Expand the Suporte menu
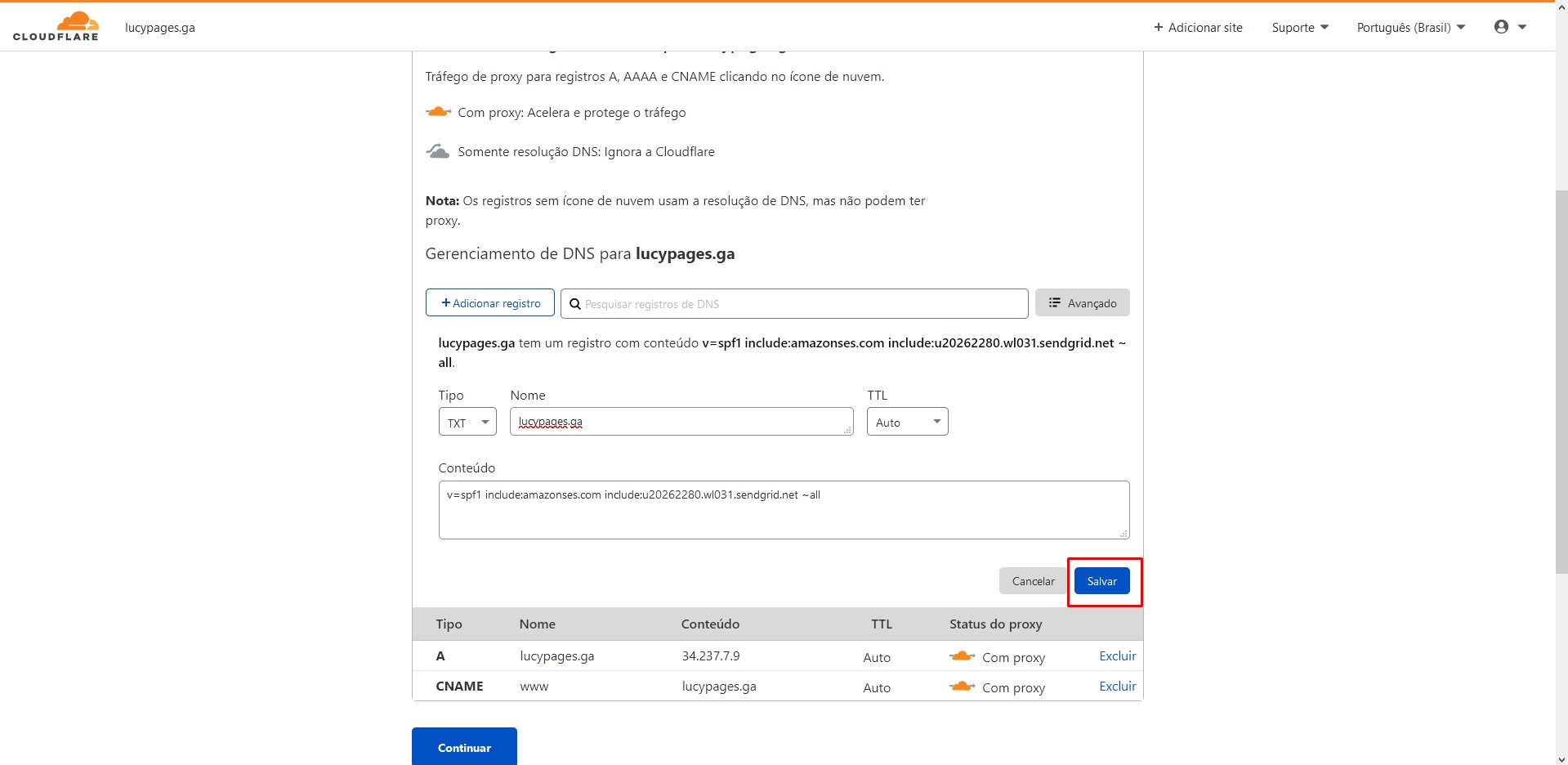The image size is (1568, 765). click(1300, 27)
